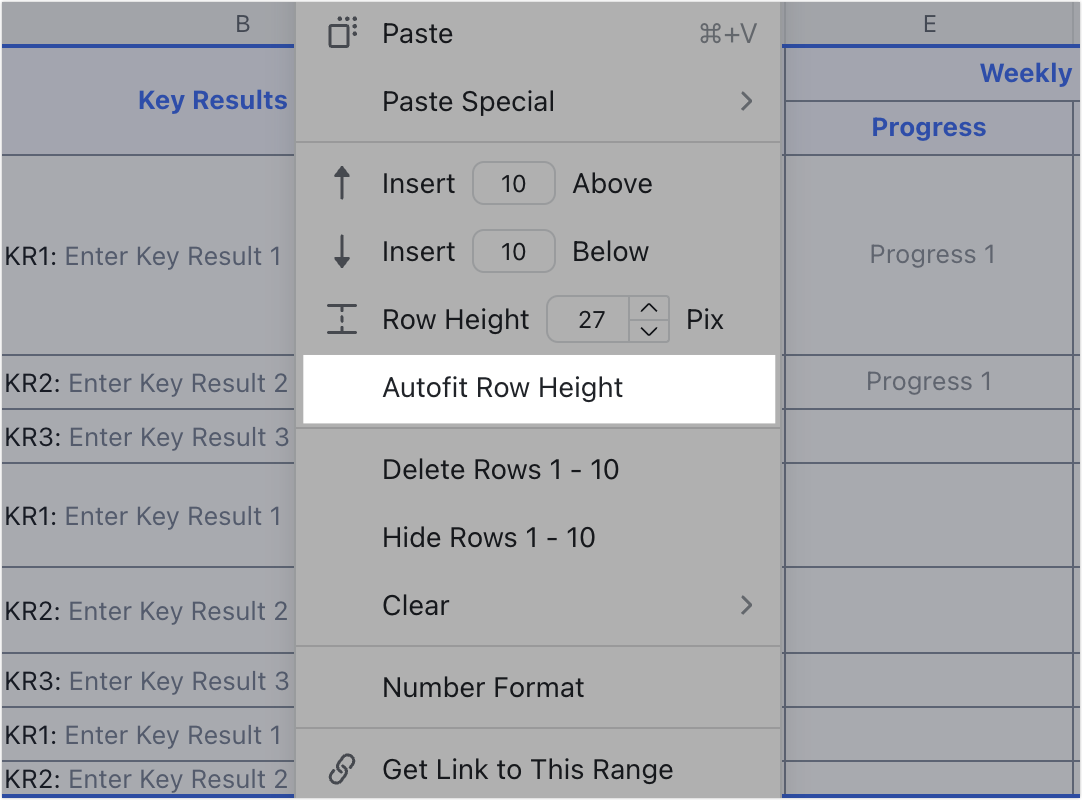Click the Insert Above count input showing 10
This screenshot has height=800, width=1082.
tap(513, 183)
